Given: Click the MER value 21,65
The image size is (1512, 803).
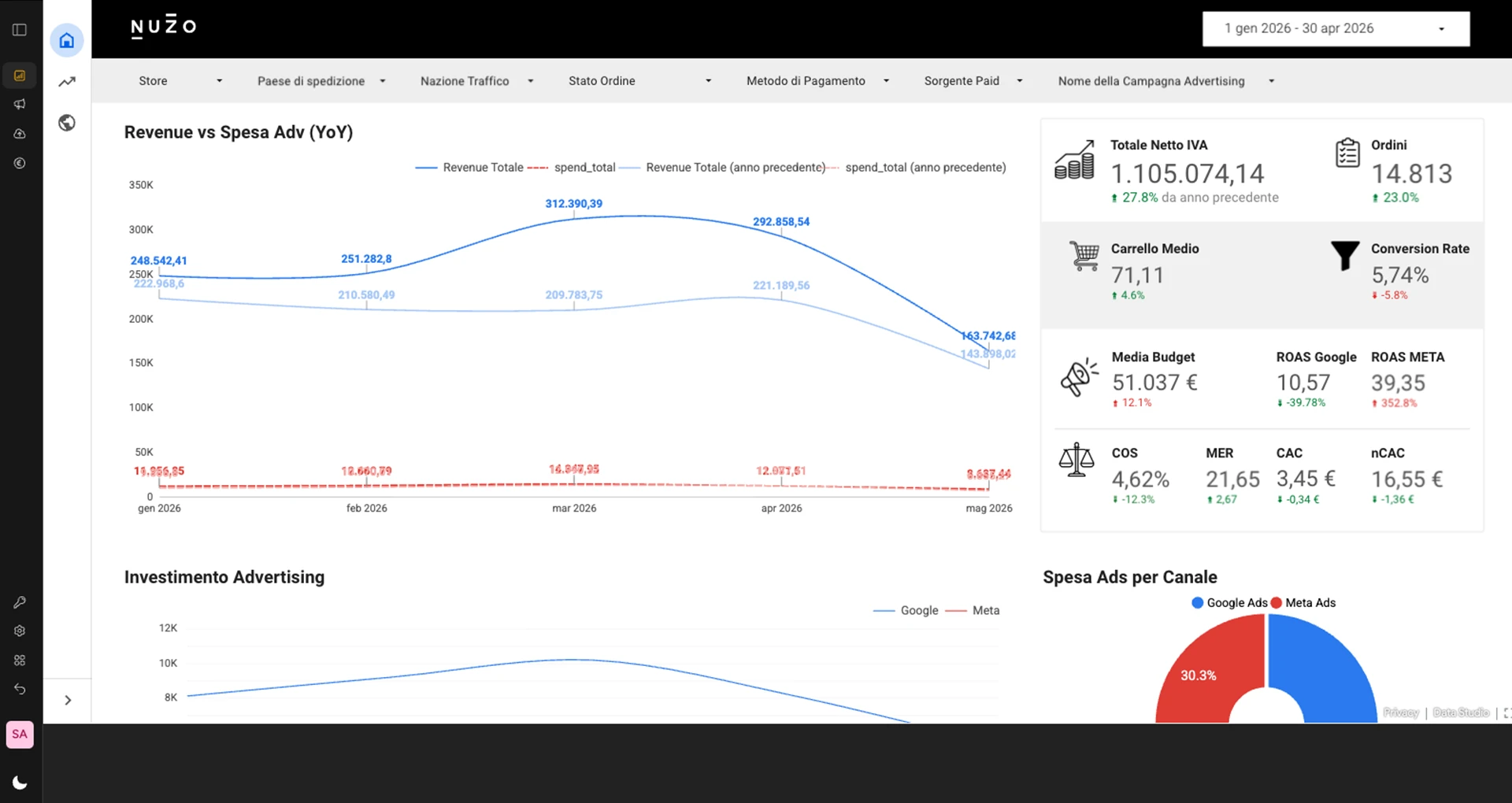Looking at the screenshot, I should [x=1233, y=479].
